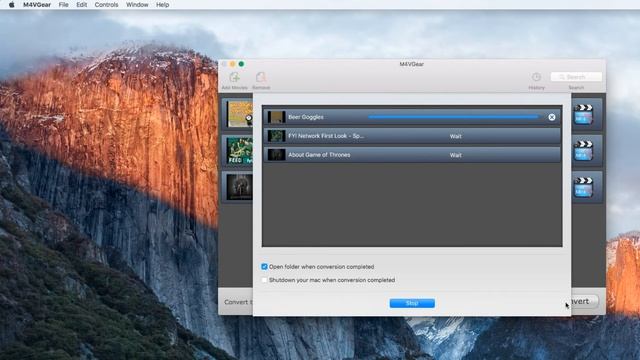The width and height of the screenshot is (640, 360).
Task: Cancel Beer Goggles conversion with X icon
Action: pos(552,117)
